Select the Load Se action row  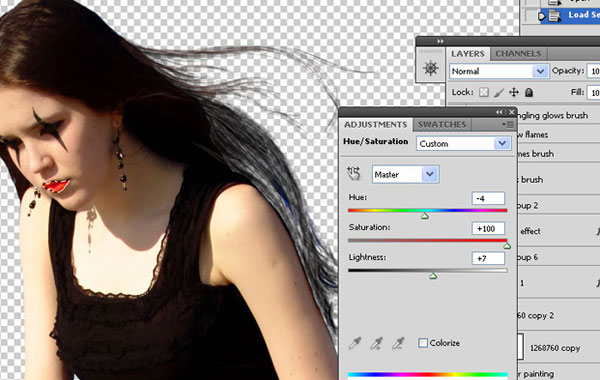tap(570, 16)
